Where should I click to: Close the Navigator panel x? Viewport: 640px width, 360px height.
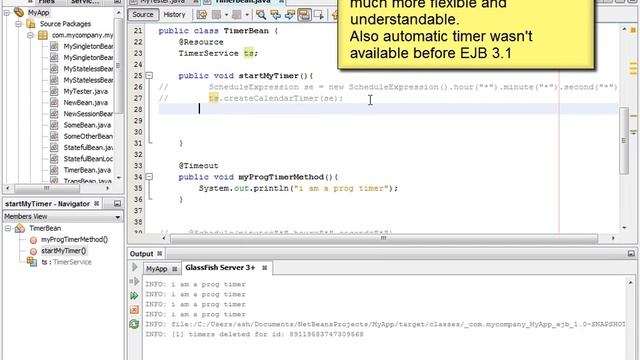click(97, 203)
